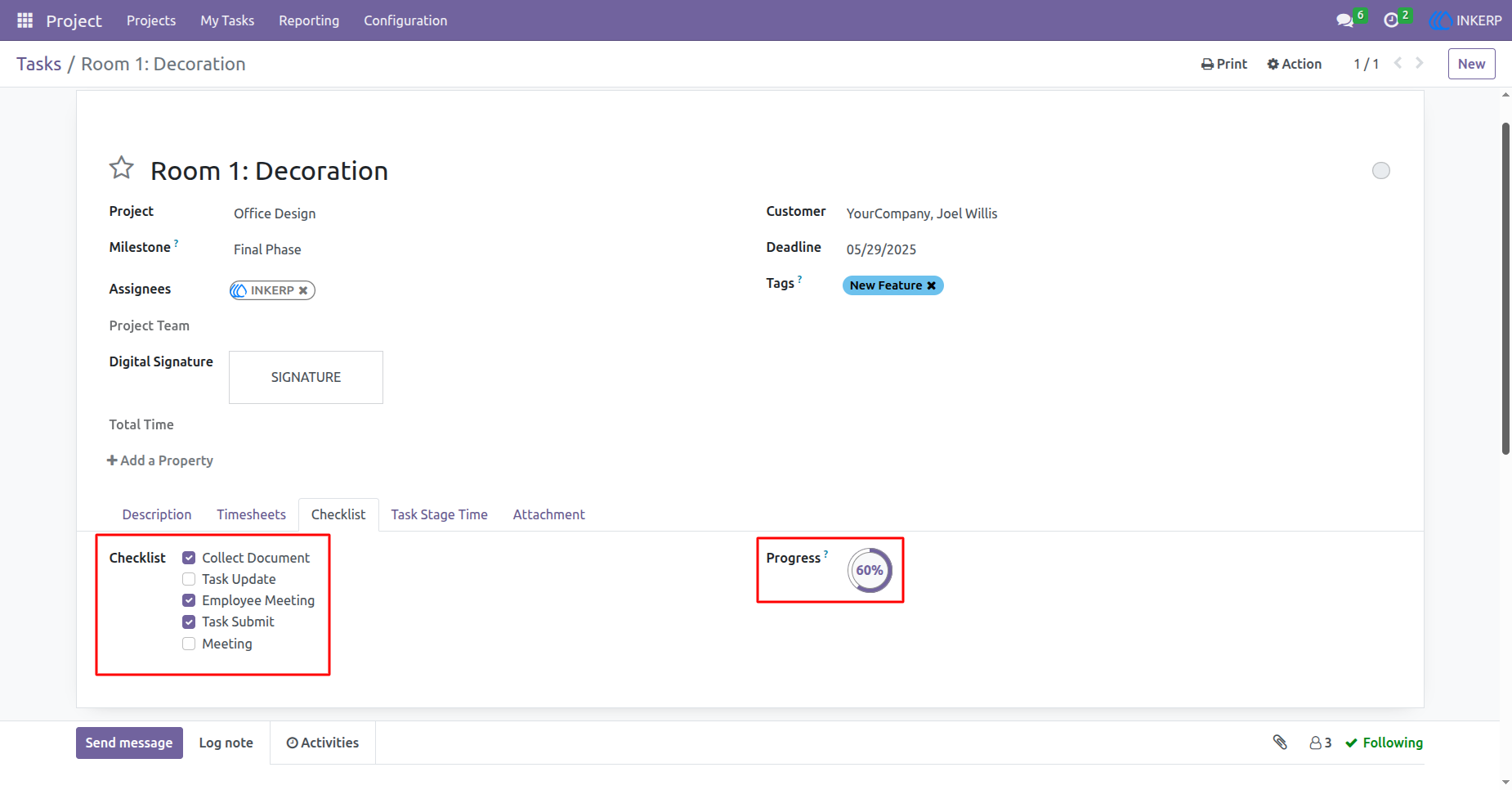Open the Action dropdown

1295,64
